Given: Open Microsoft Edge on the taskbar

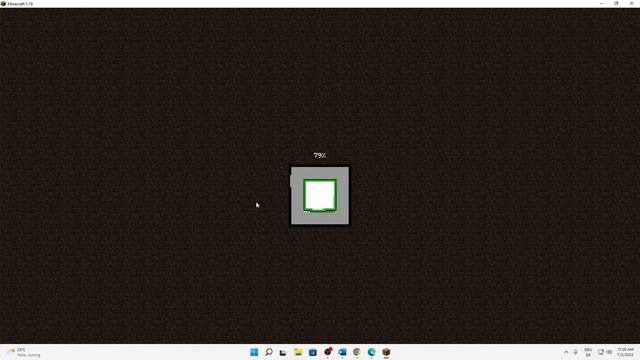Looking at the screenshot, I should (371, 352).
